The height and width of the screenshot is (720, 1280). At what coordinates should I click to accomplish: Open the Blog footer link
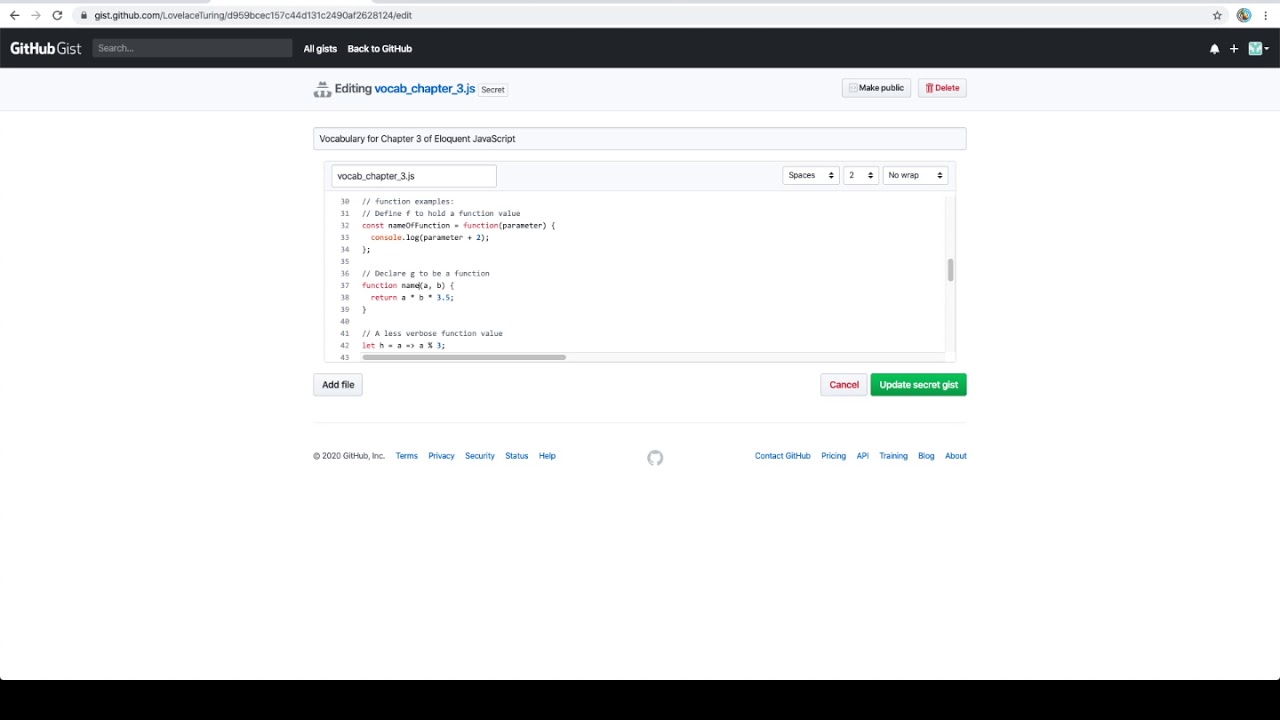[926, 456]
